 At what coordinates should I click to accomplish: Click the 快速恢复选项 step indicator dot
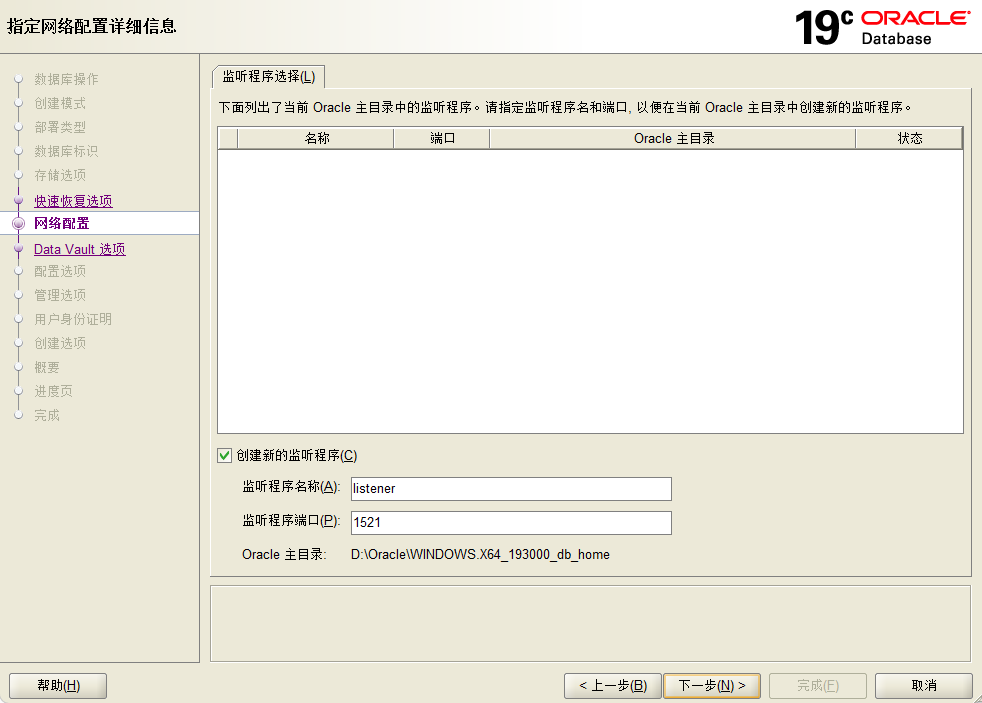(18, 200)
